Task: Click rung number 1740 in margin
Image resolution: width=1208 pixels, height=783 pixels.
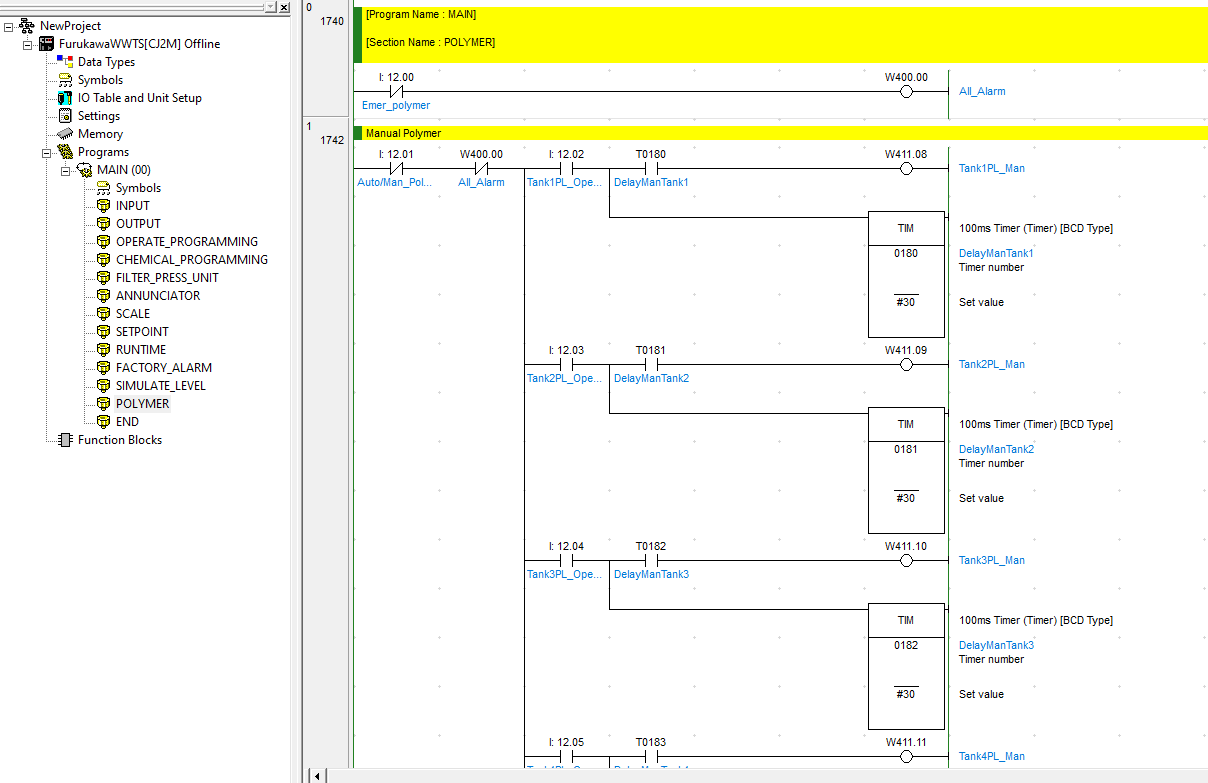Action: point(331,20)
